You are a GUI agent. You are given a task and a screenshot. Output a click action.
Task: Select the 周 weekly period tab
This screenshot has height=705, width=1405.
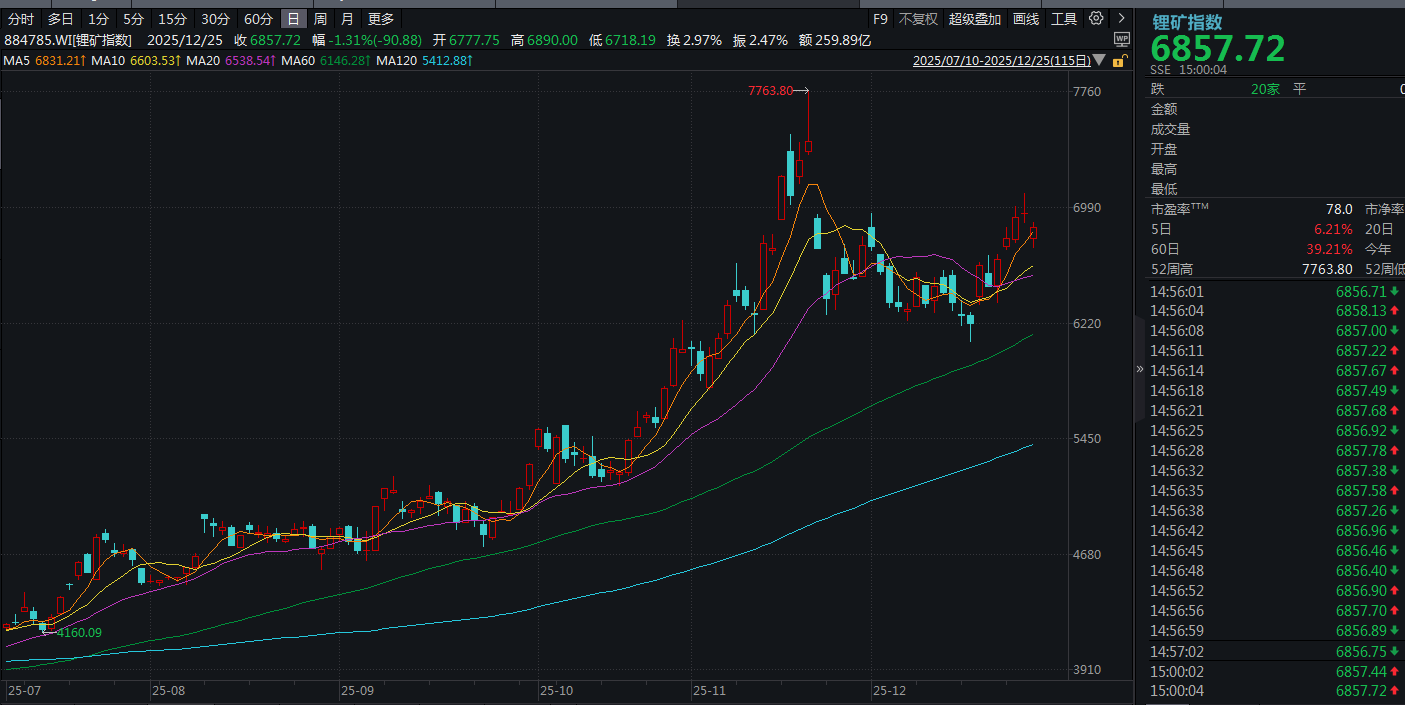[320, 19]
